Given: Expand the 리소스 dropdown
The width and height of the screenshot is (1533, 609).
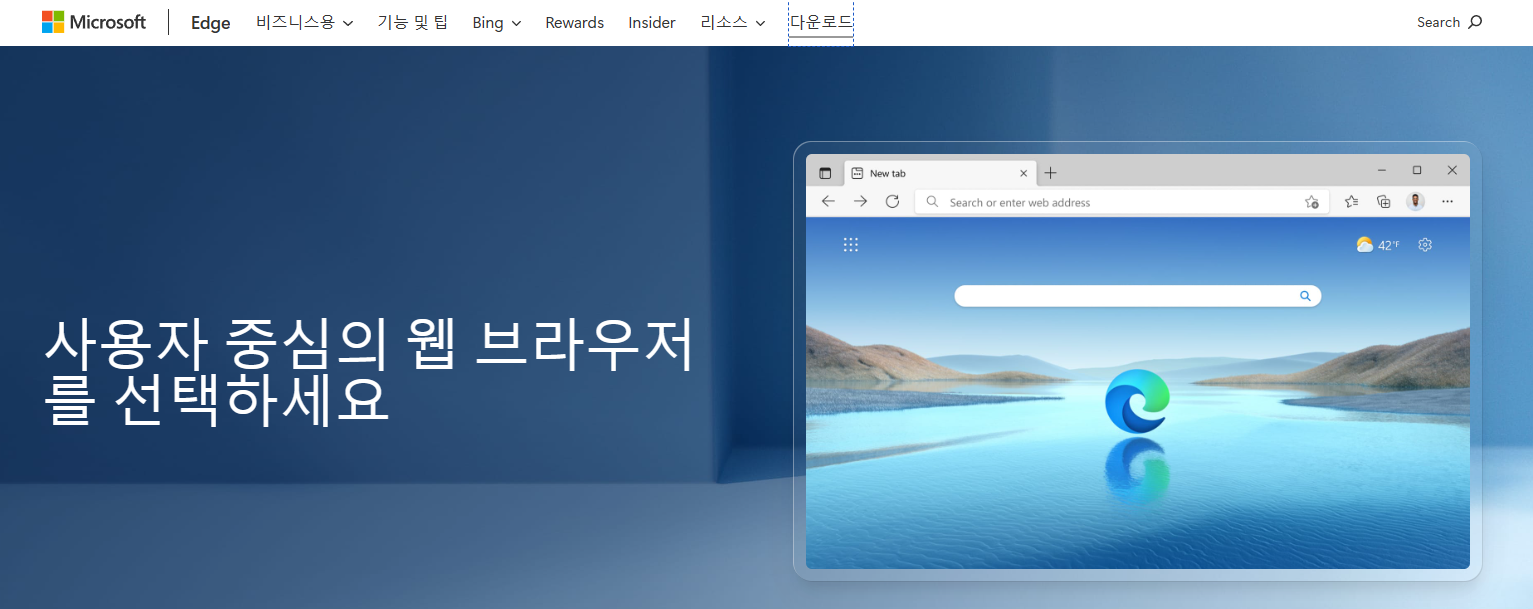Looking at the screenshot, I should click(x=732, y=22).
